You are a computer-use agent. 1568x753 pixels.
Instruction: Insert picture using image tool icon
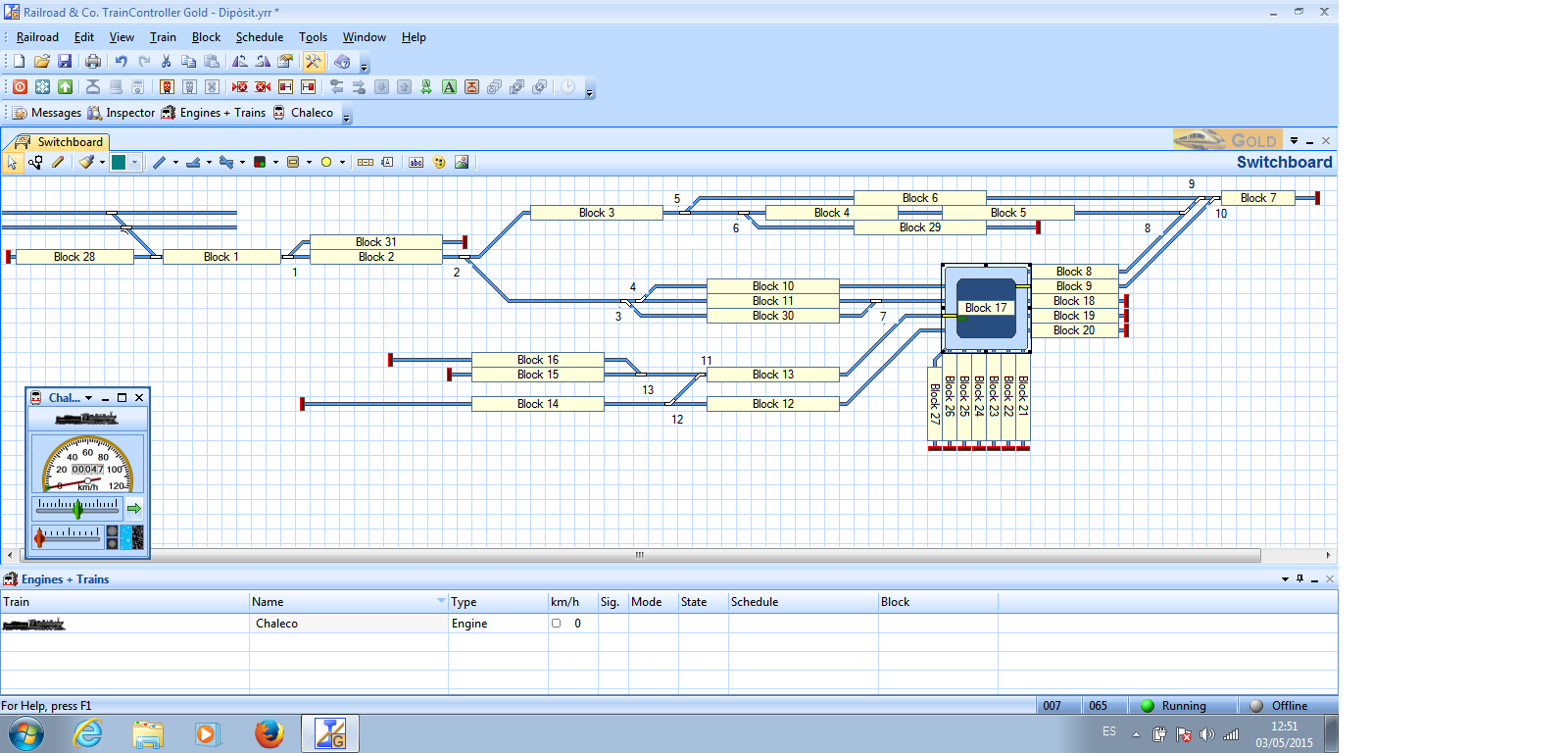(x=462, y=163)
